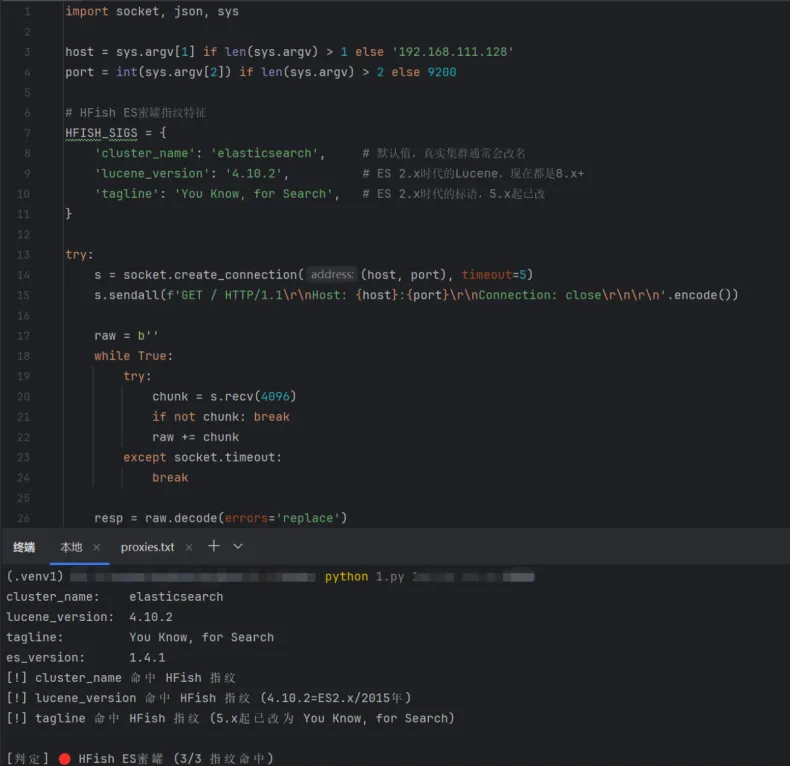The image size is (790, 767).
Task: Click the 'while True:' statement
Action: (x=134, y=356)
